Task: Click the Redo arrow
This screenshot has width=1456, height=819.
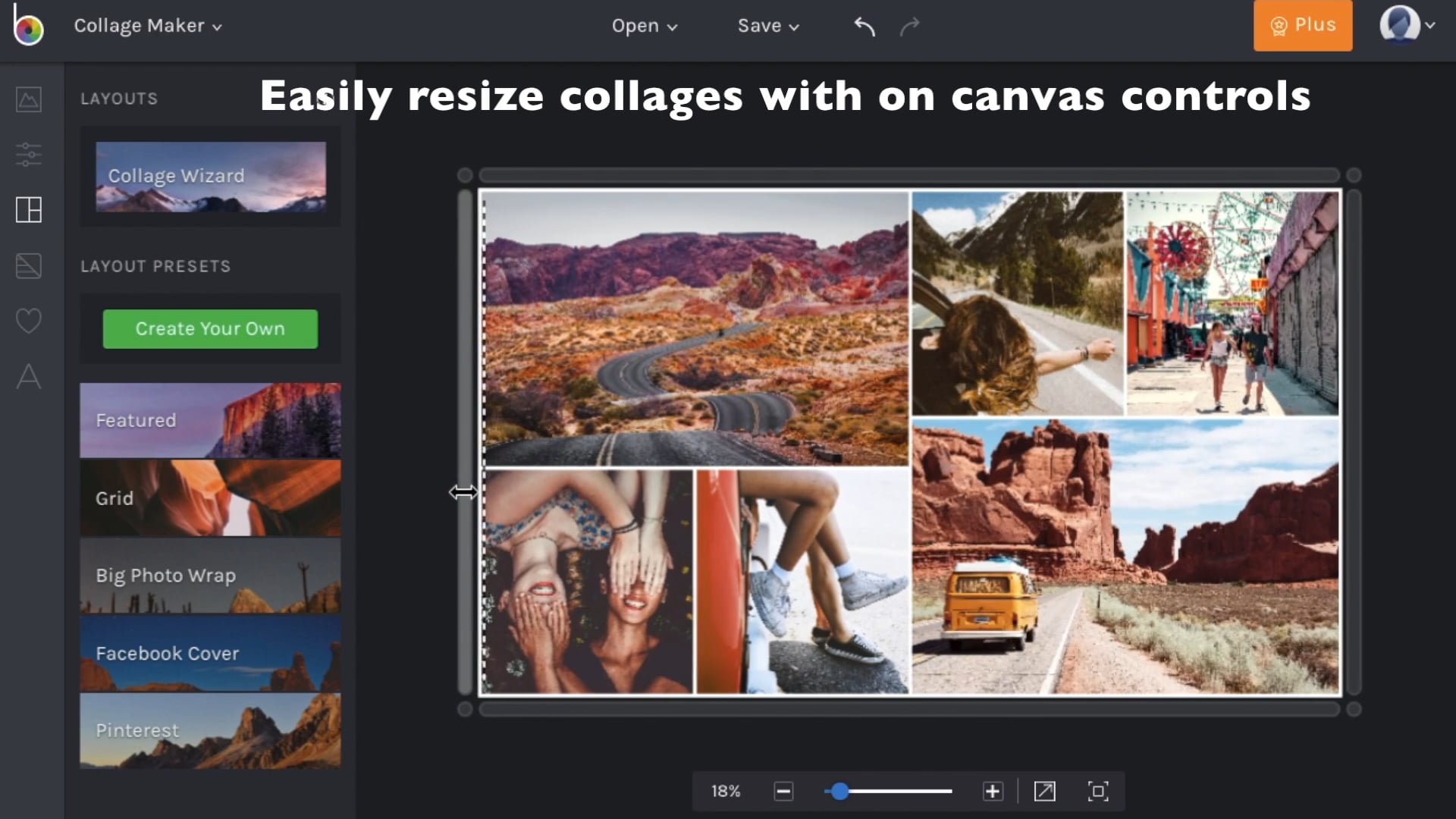Action: tap(909, 27)
